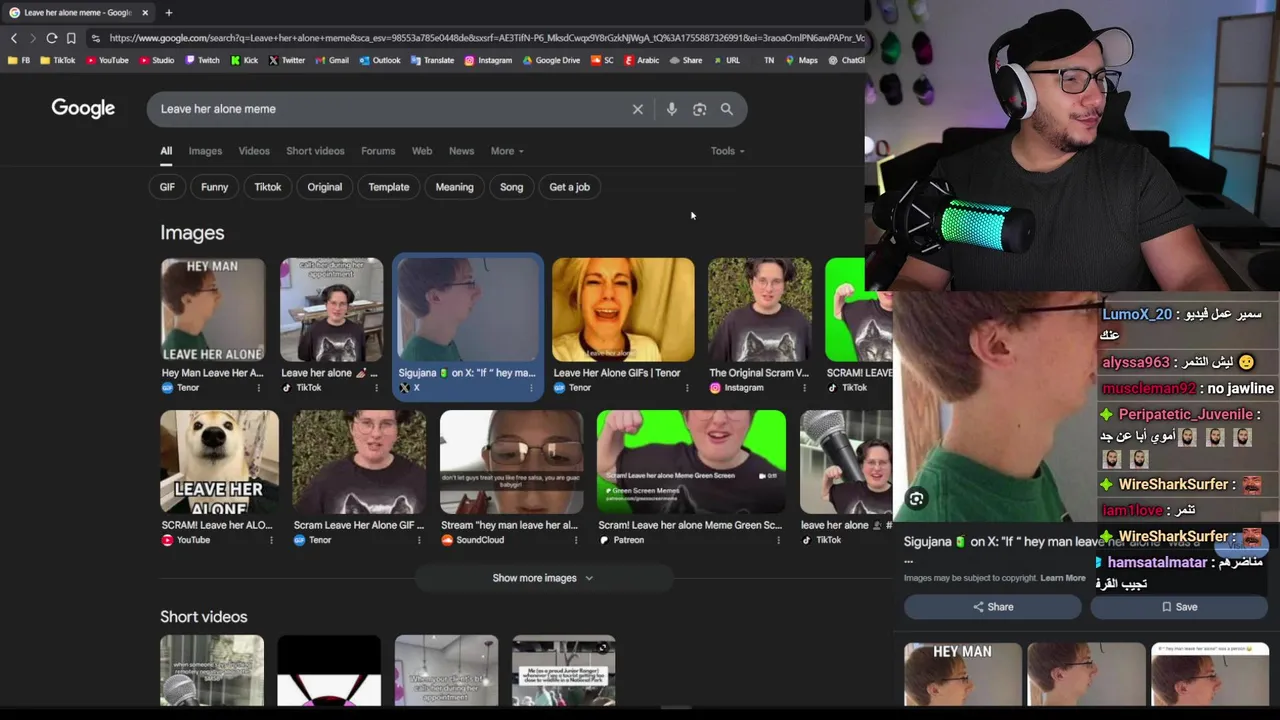Click the Share button in preview panel
Viewport: 1280px width, 720px height.
pos(993,607)
